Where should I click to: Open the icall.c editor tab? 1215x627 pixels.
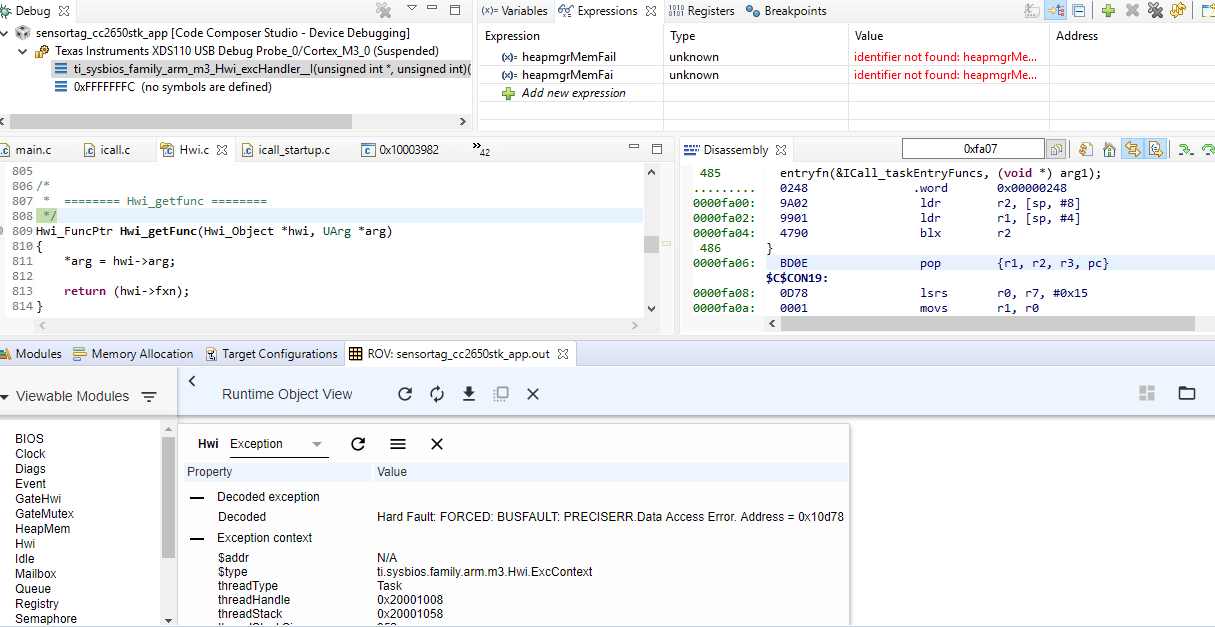coord(106,150)
